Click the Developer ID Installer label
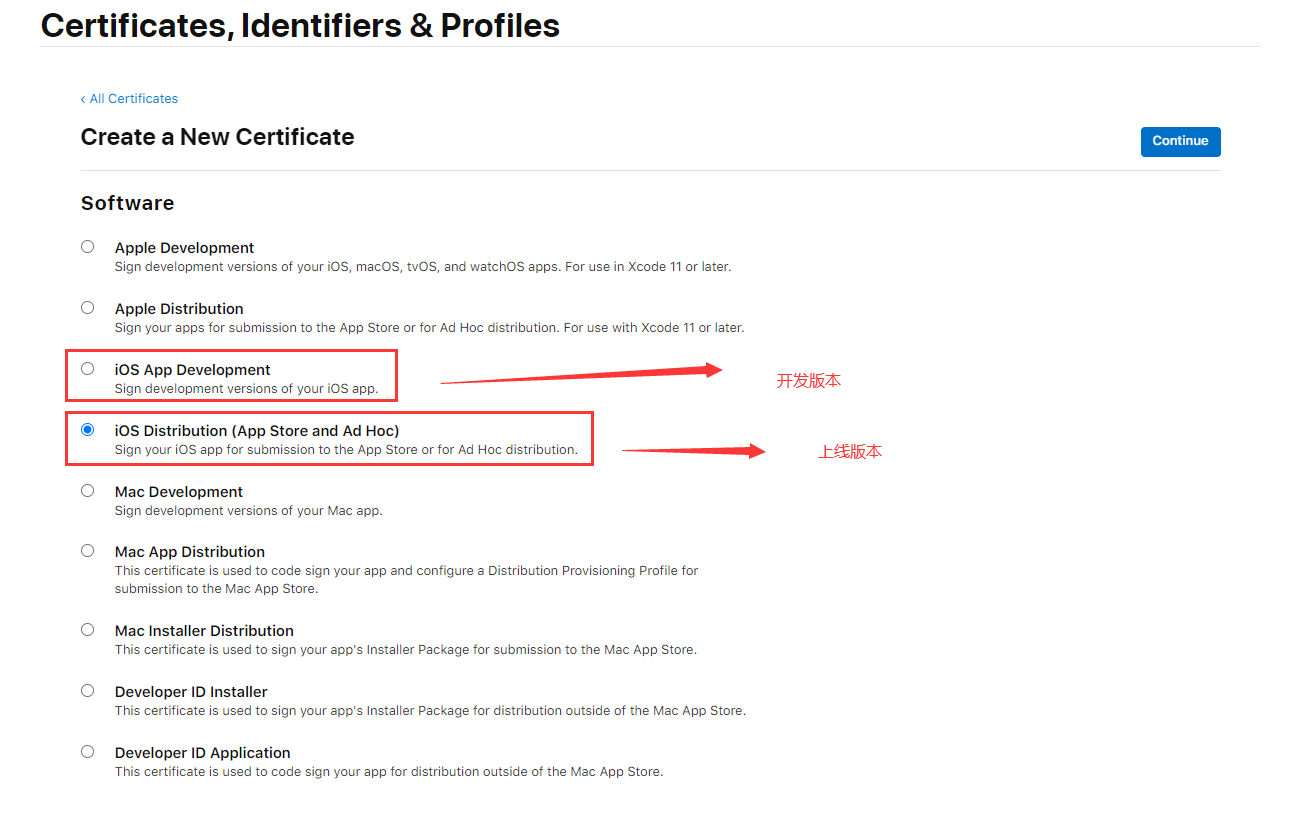1309x820 pixels. (191, 692)
